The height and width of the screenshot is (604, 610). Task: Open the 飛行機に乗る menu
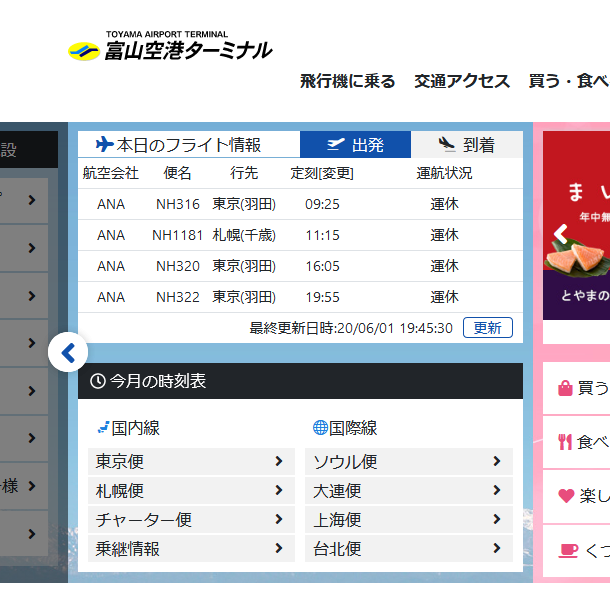(347, 81)
